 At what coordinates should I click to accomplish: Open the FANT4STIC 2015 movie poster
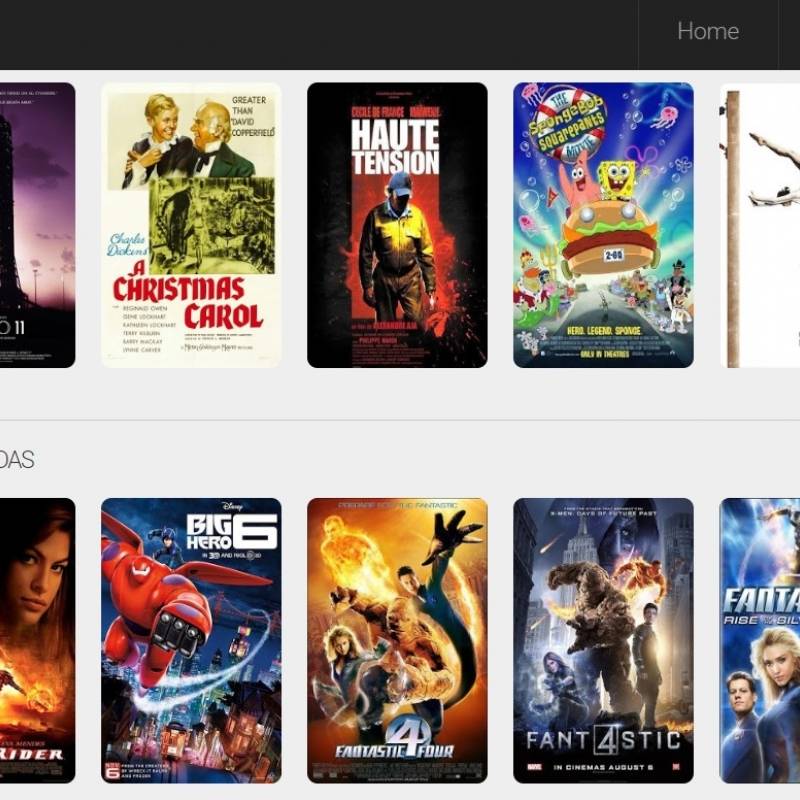click(x=603, y=640)
